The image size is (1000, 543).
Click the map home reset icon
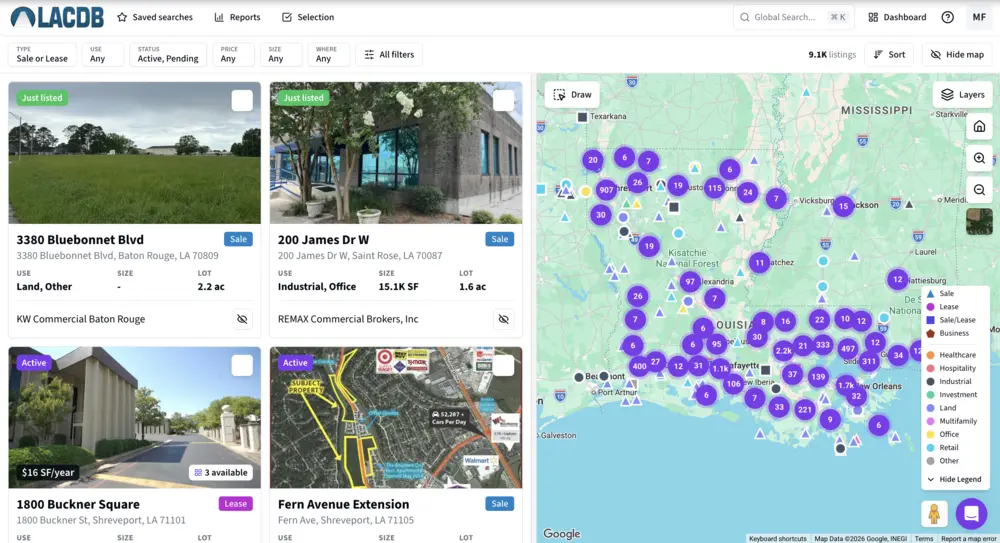979,126
